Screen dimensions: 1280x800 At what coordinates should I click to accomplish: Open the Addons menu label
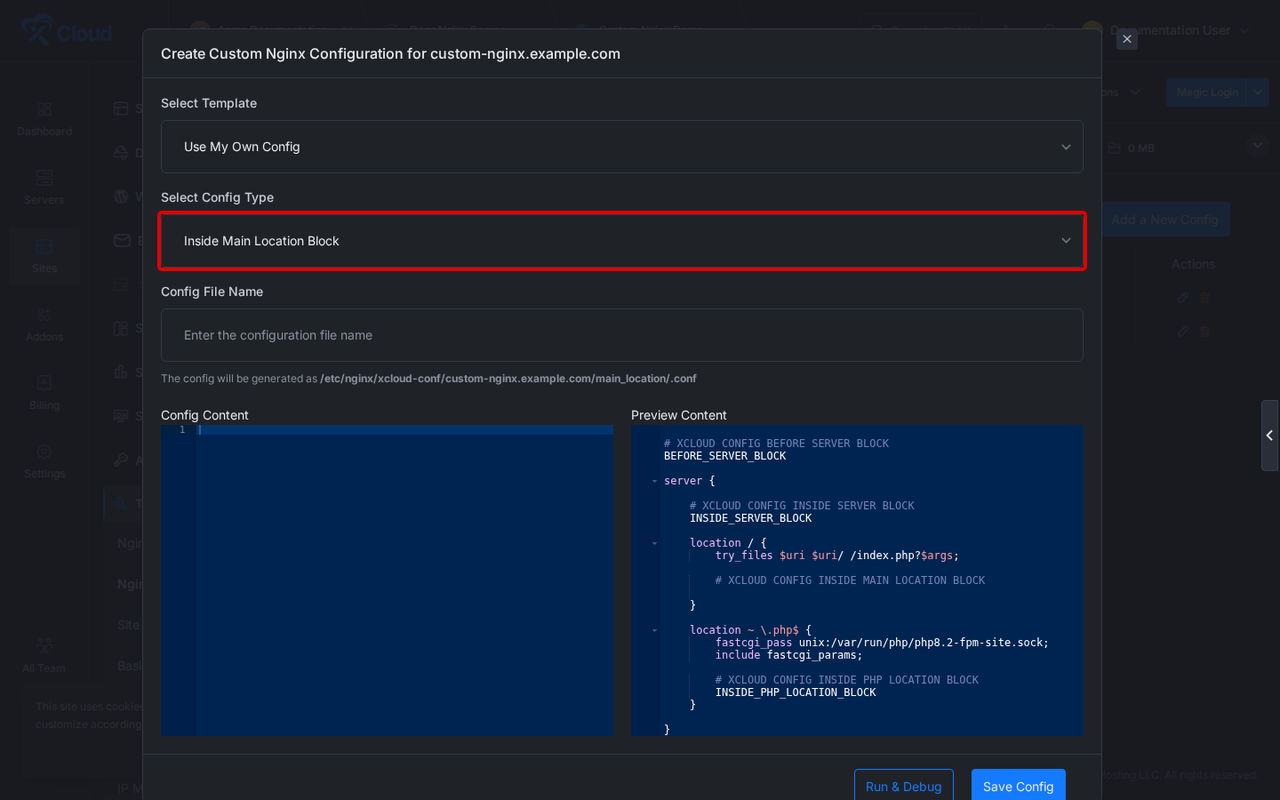[44, 337]
